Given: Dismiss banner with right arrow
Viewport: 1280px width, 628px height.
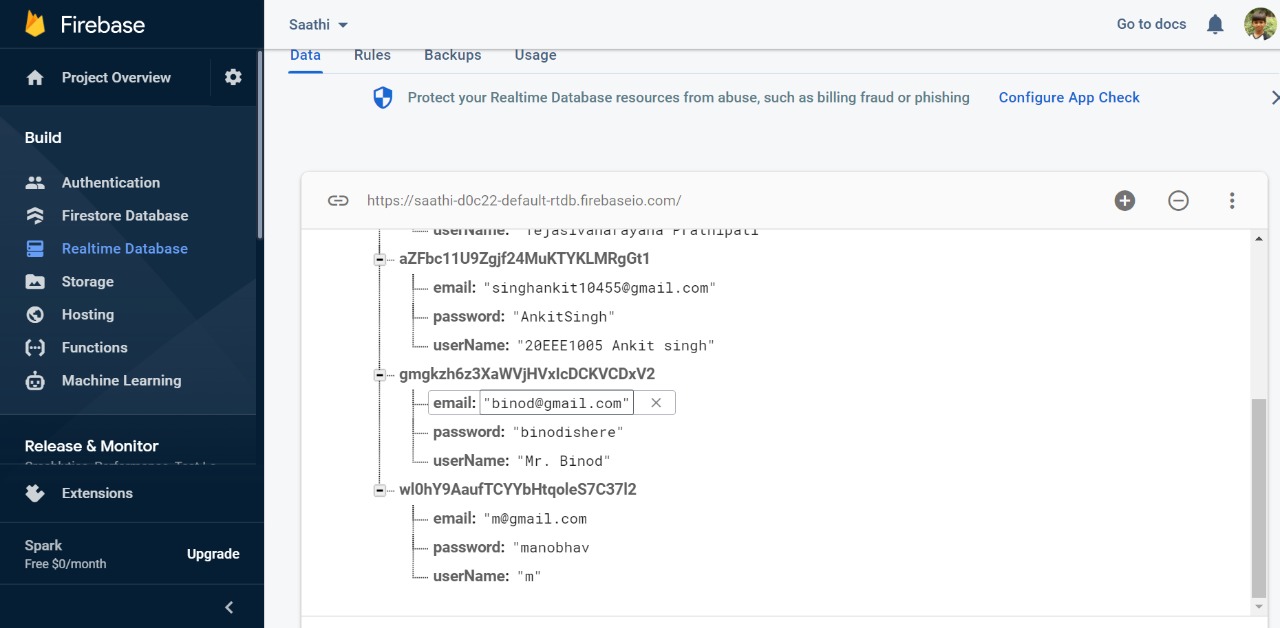Looking at the screenshot, I should [1274, 97].
